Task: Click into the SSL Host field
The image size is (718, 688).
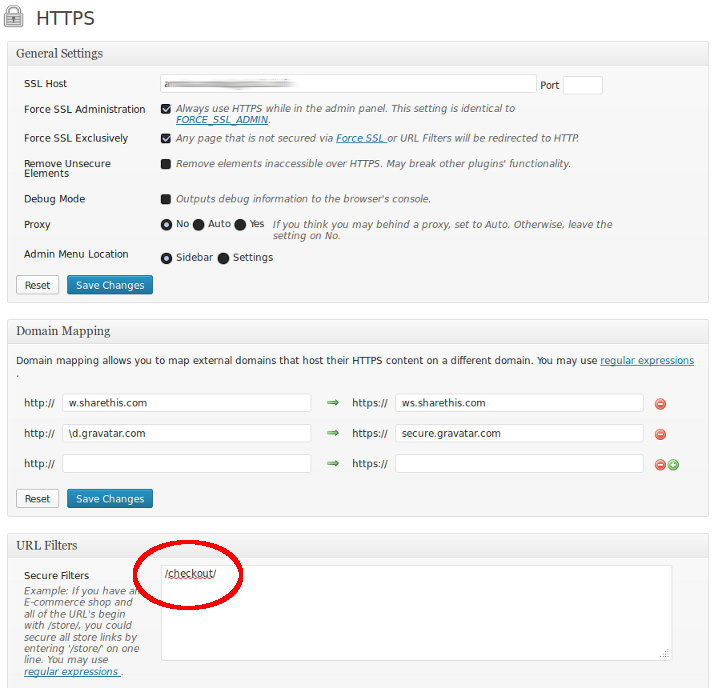Action: [x=348, y=84]
